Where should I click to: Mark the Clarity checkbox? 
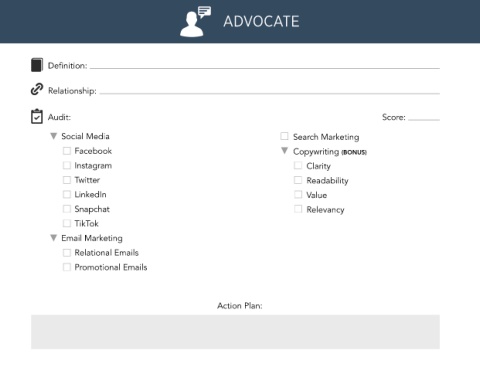298,165
